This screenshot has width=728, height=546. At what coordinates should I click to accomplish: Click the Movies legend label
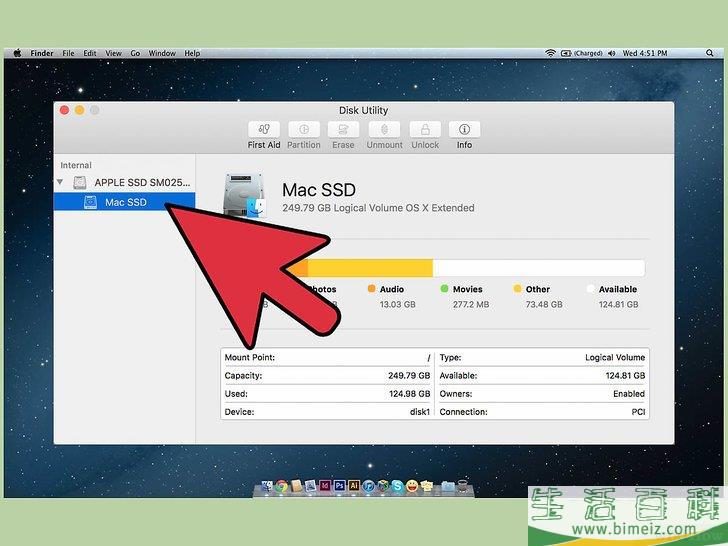[468, 289]
